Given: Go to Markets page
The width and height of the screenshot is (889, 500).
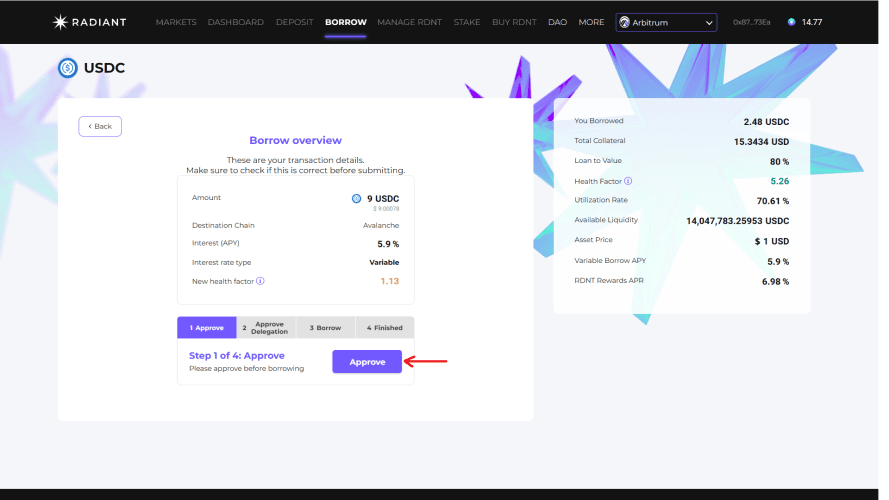Looking at the screenshot, I should point(176,22).
